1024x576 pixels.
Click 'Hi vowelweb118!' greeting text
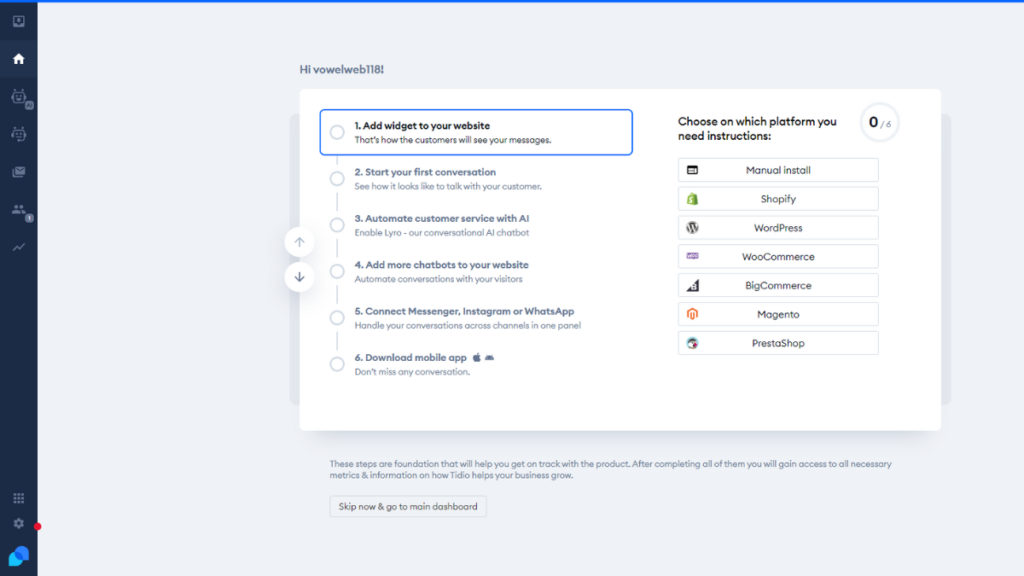(x=342, y=69)
